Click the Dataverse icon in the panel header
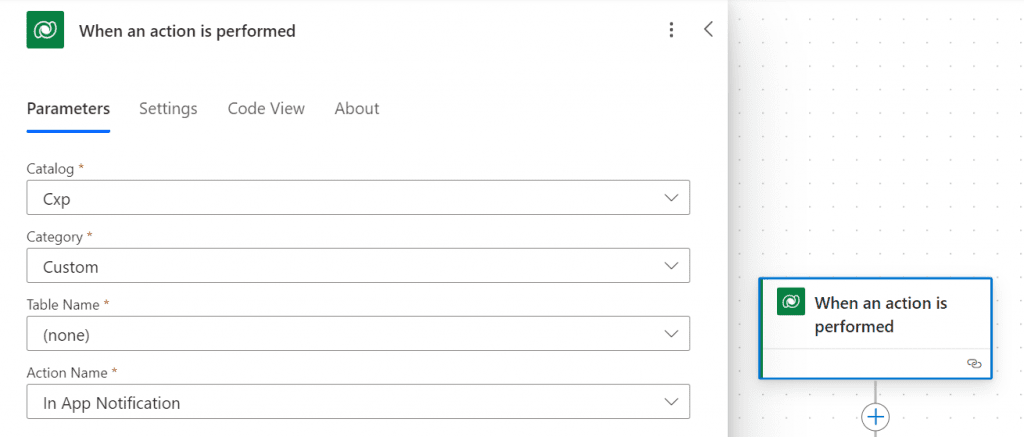 pos(45,30)
